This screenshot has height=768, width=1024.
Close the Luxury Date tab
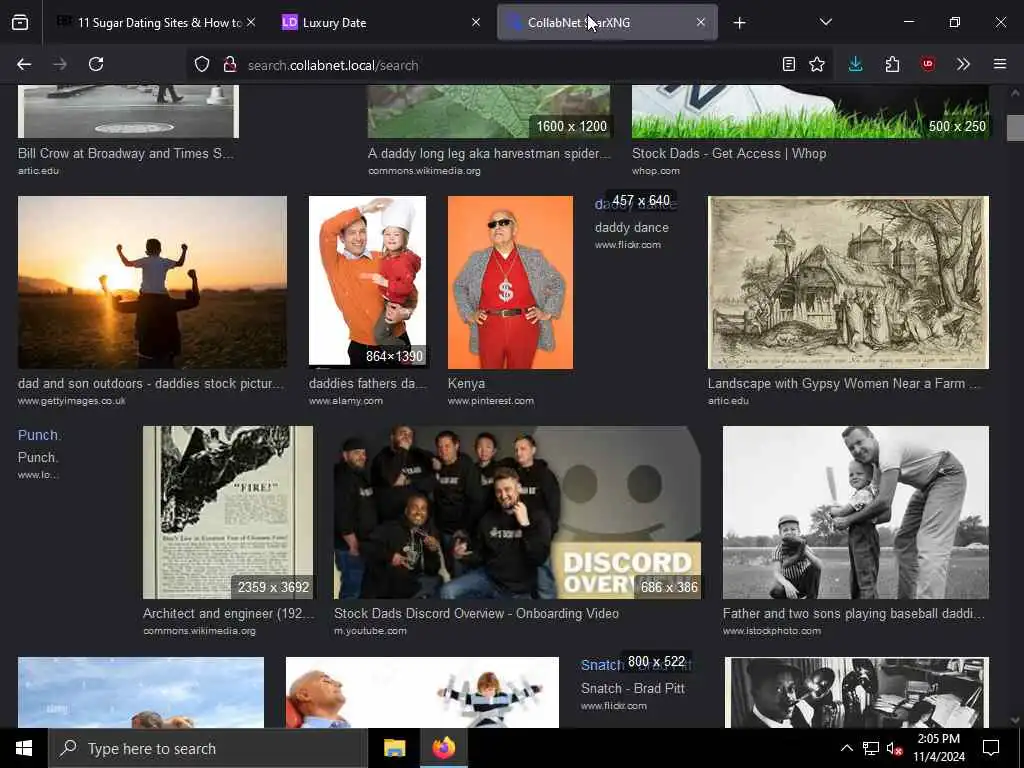pos(476,22)
